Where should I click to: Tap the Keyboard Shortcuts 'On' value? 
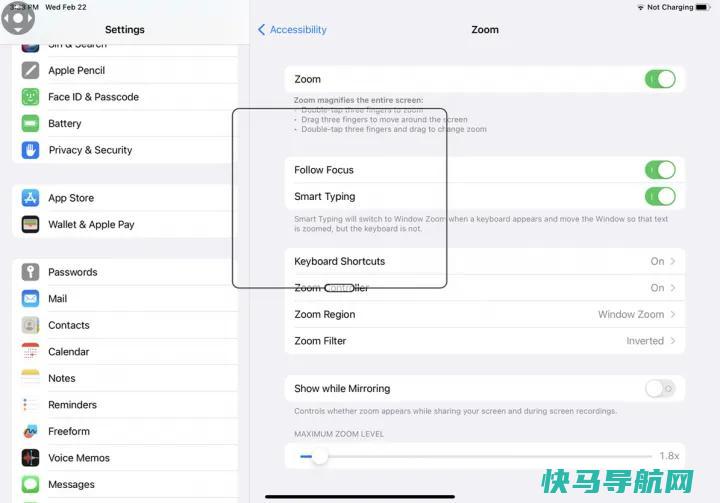657,261
